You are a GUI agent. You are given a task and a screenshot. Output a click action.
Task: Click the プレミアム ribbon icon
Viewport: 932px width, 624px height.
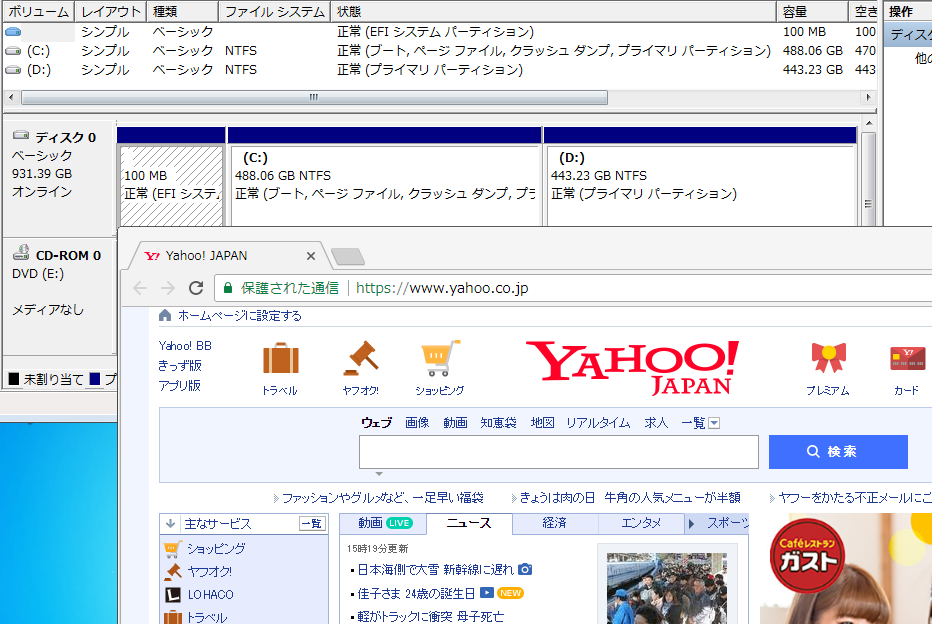tap(829, 357)
